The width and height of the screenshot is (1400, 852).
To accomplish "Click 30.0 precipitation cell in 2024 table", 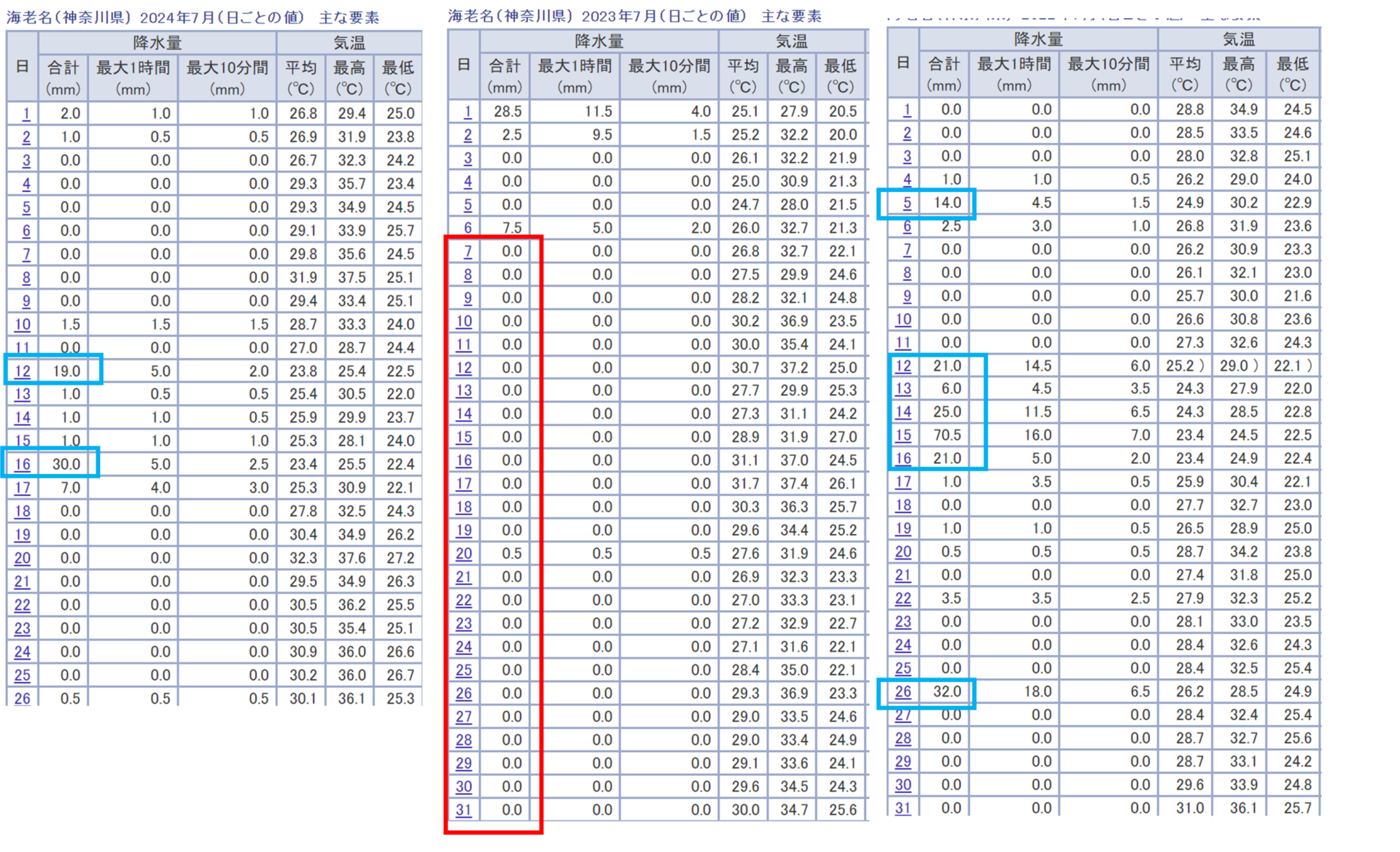I will pyautogui.click(x=66, y=465).
